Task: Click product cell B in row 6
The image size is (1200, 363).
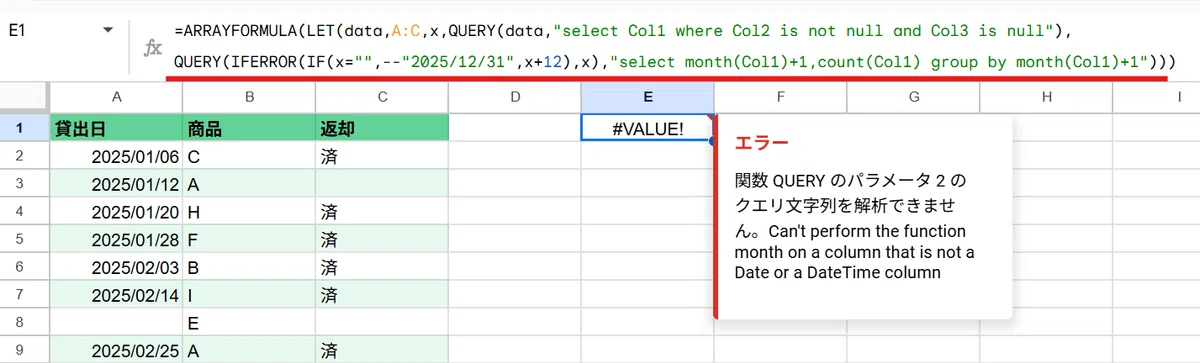Action: (x=249, y=268)
